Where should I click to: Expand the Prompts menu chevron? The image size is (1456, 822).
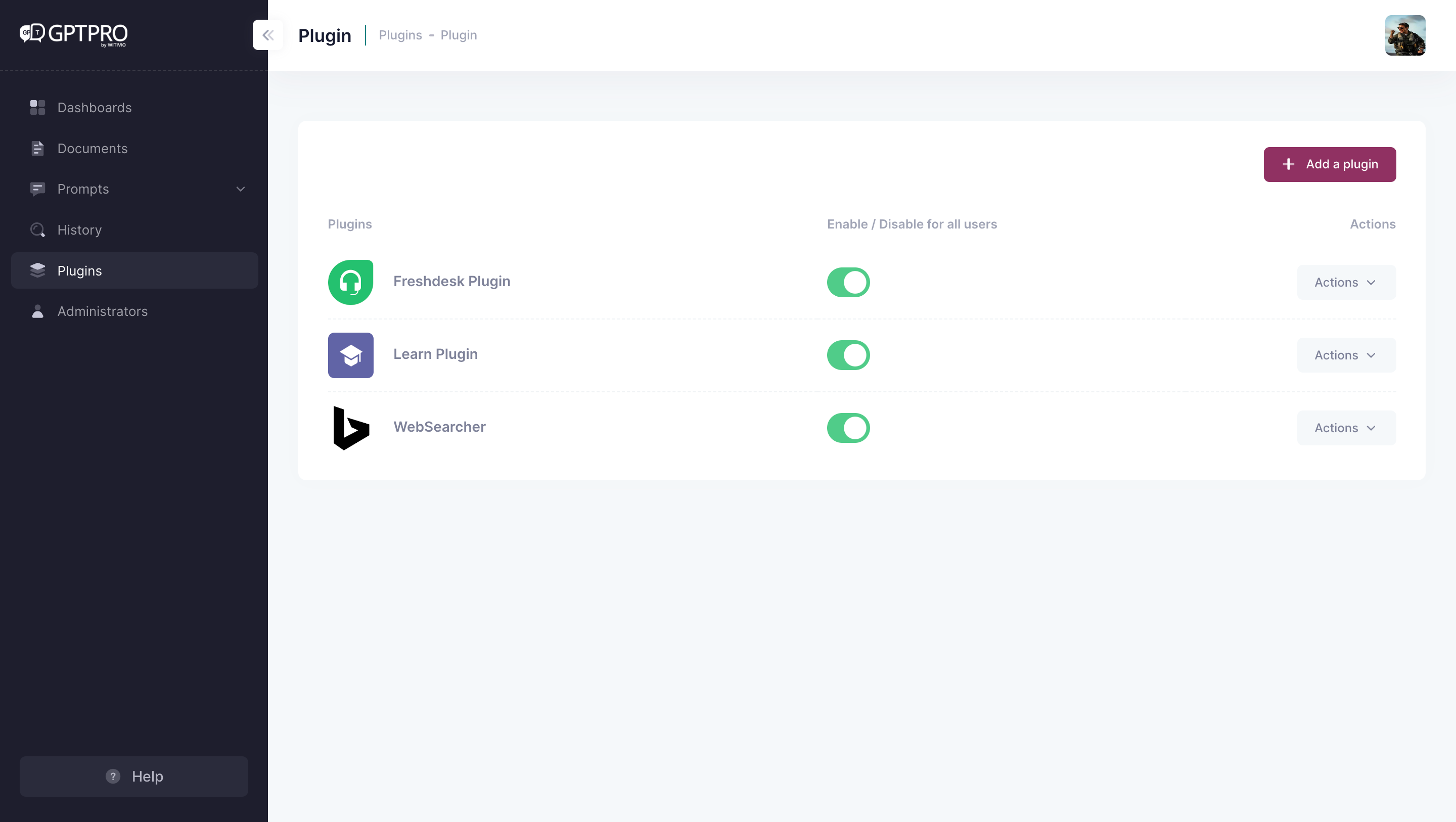click(x=240, y=189)
